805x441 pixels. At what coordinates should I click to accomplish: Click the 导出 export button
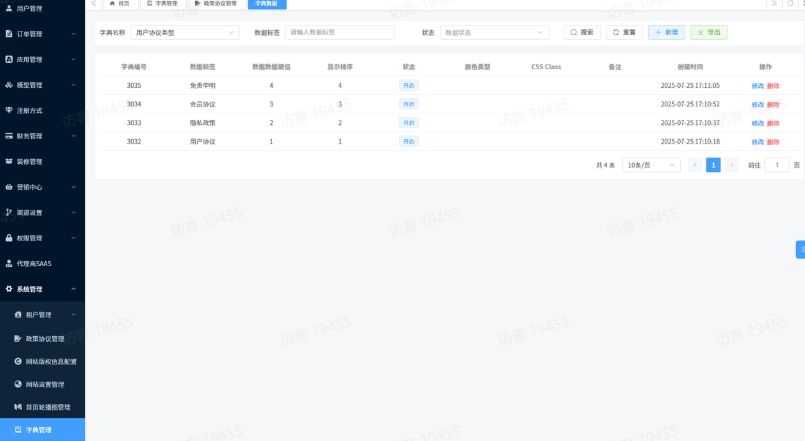tap(709, 32)
